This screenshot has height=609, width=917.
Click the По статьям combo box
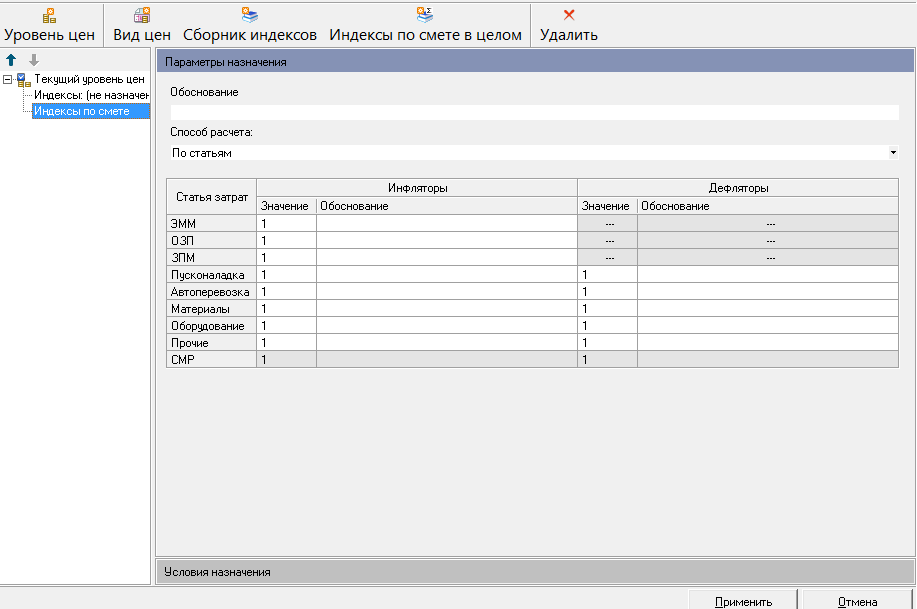click(x=535, y=153)
